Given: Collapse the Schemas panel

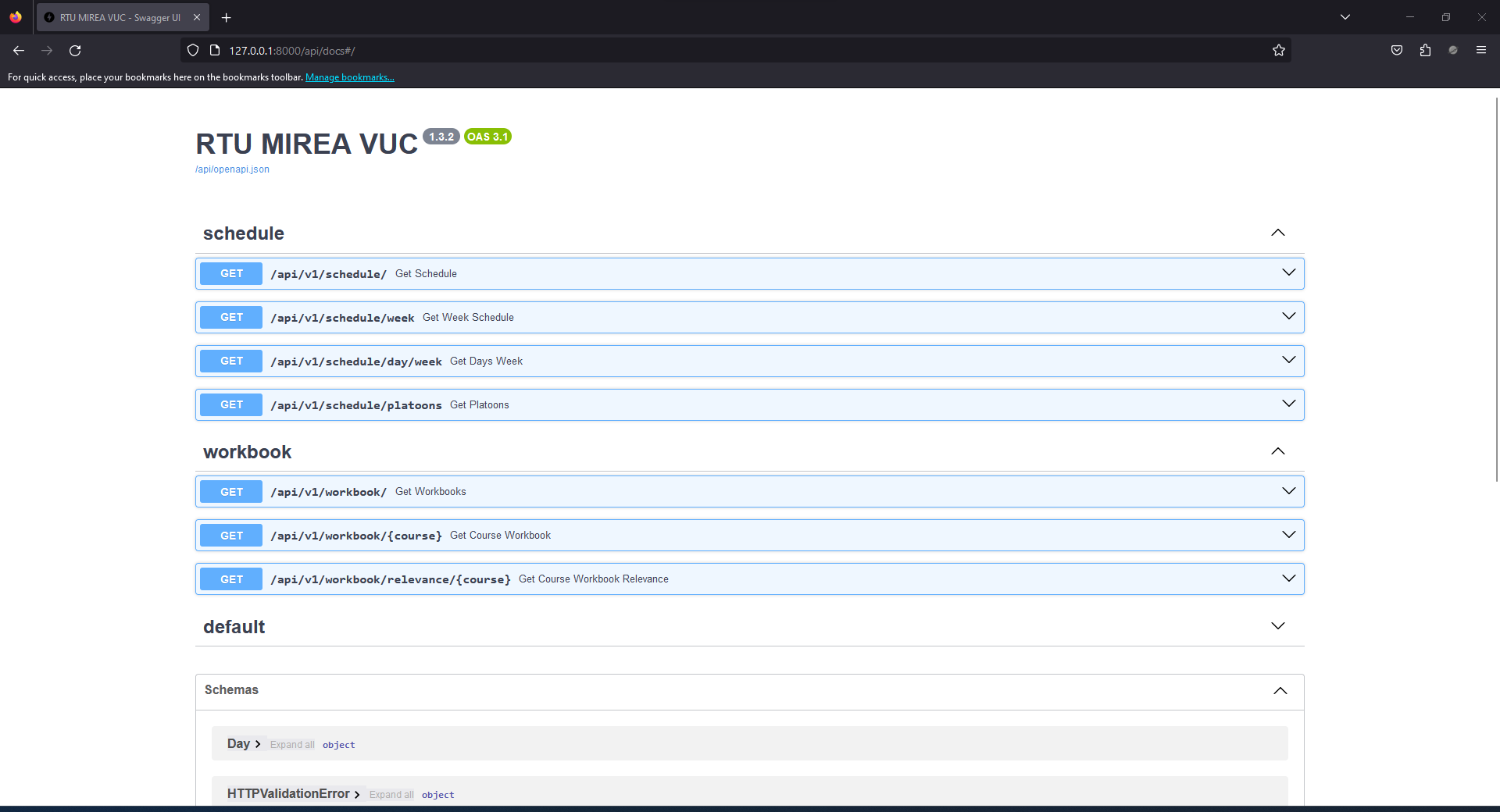Looking at the screenshot, I should point(1280,690).
